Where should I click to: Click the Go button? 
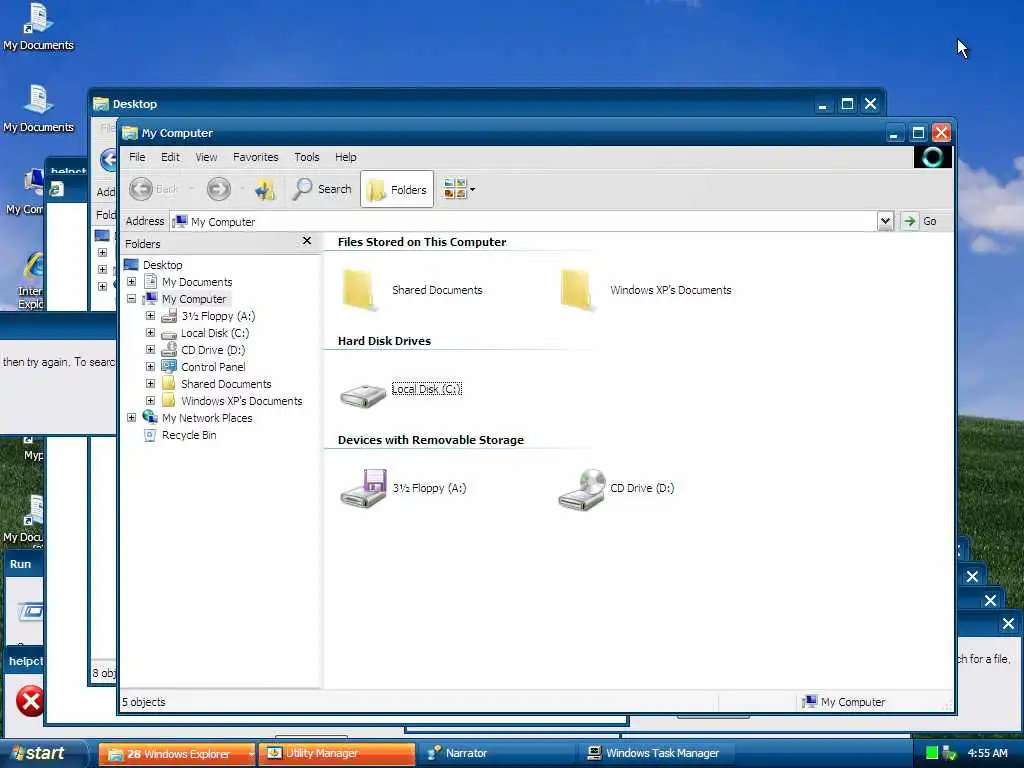click(x=921, y=221)
